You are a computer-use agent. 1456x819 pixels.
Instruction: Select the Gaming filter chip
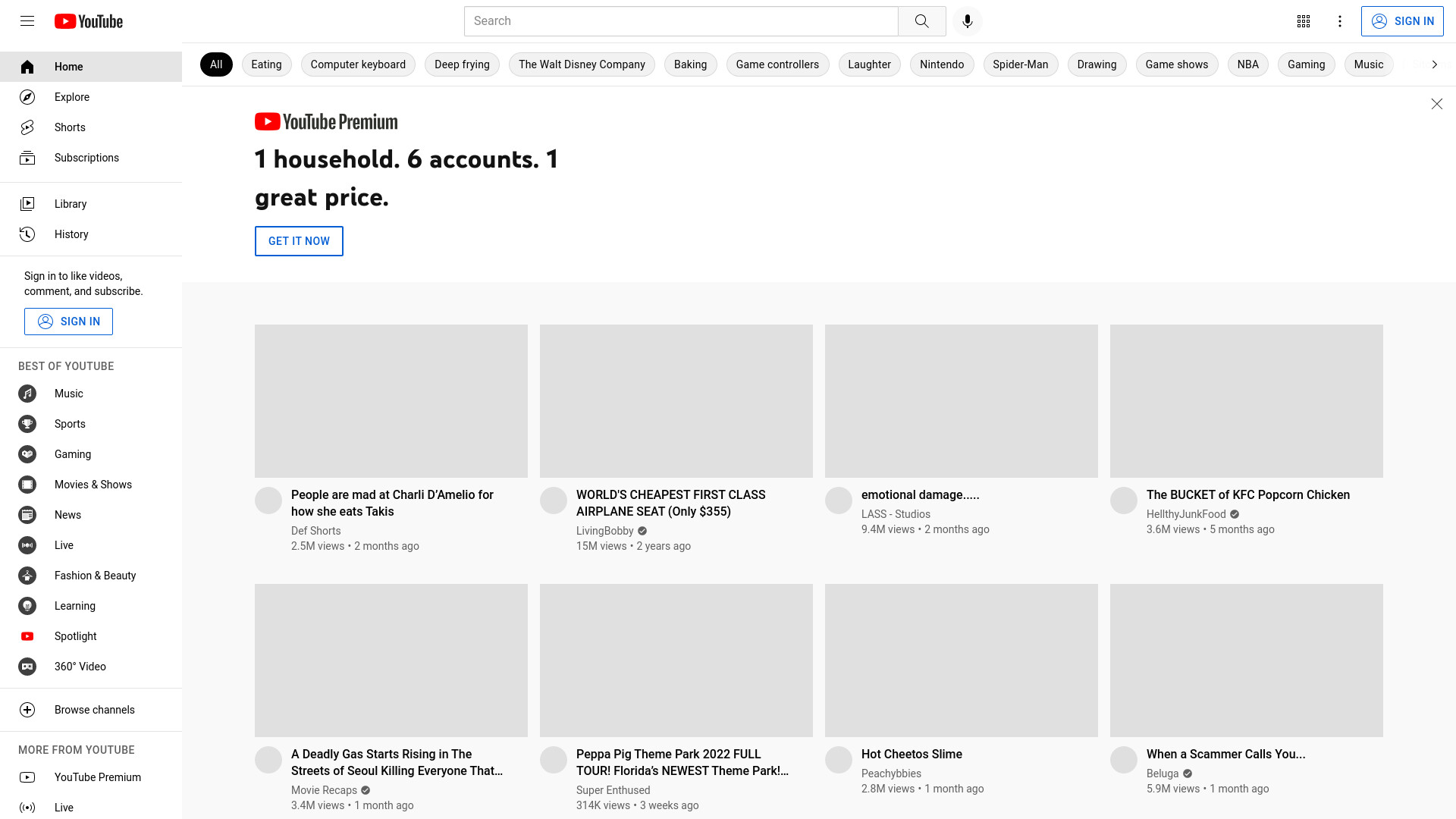1306,64
